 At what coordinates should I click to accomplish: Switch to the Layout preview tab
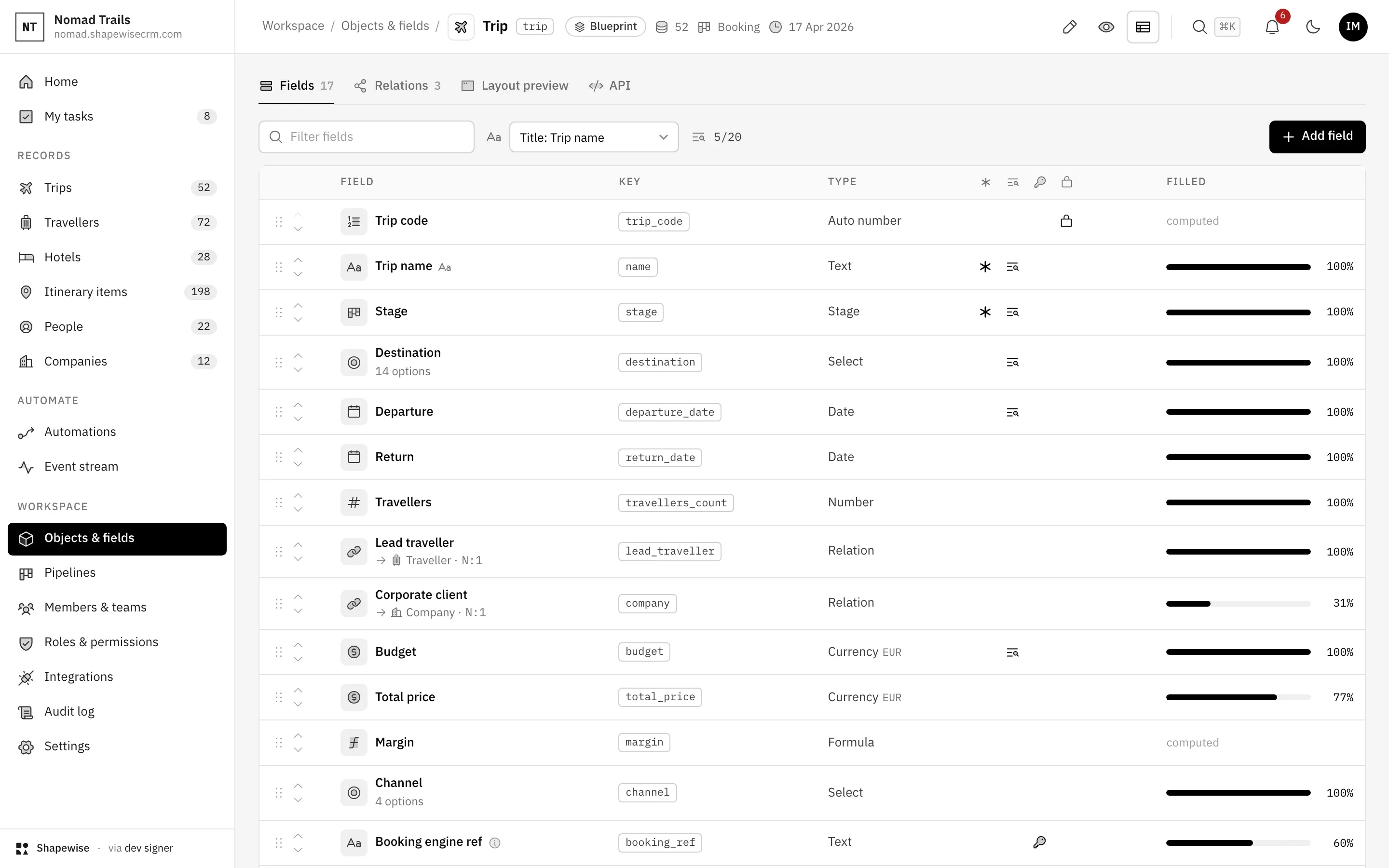pyautogui.click(x=515, y=85)
